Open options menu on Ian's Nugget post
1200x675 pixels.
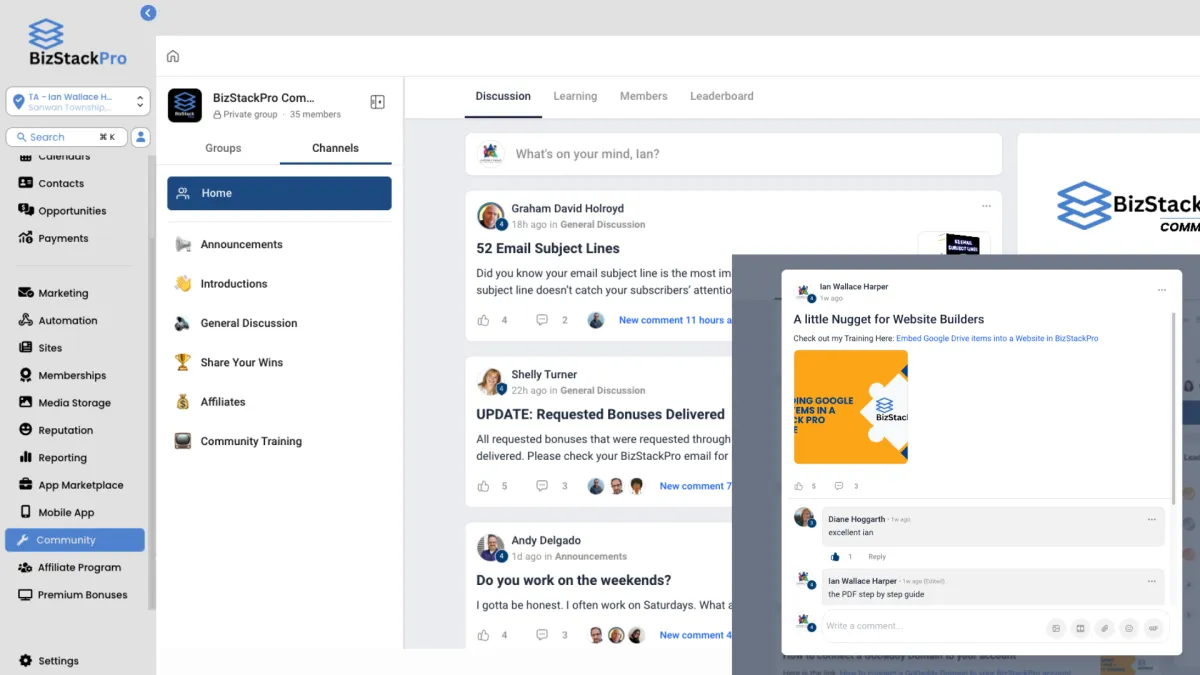1162,290
